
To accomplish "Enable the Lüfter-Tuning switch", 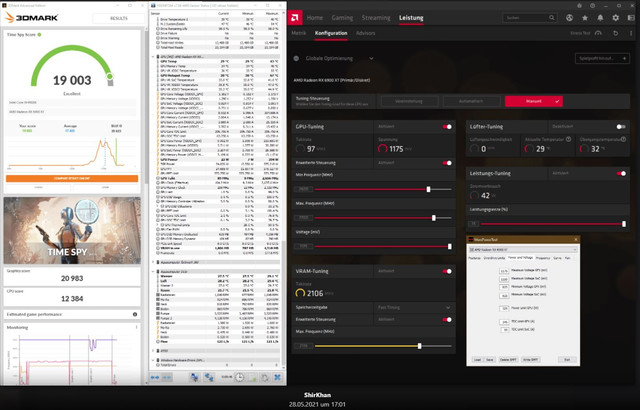I will 621,127.
